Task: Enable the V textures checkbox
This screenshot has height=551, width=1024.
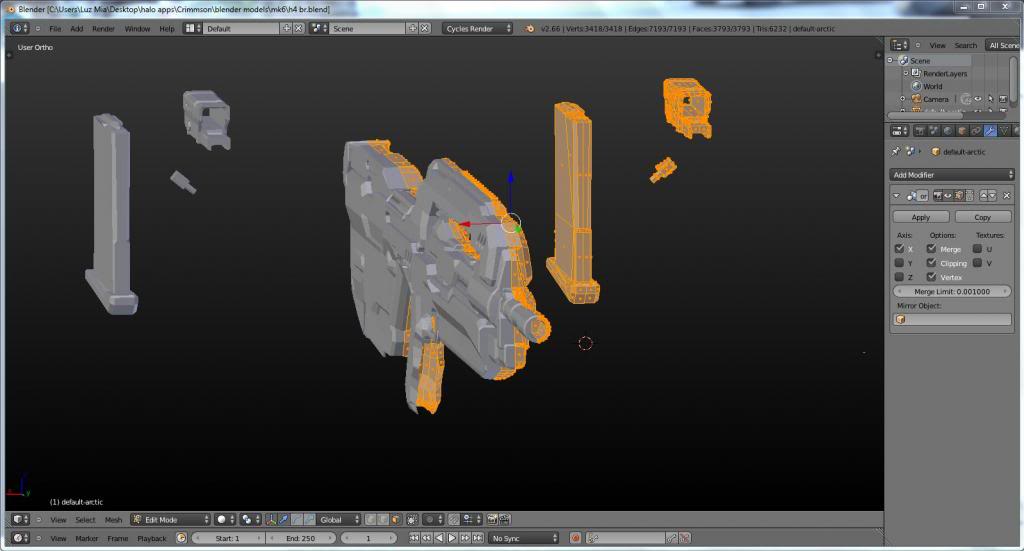Action: (x=978, y=262)
